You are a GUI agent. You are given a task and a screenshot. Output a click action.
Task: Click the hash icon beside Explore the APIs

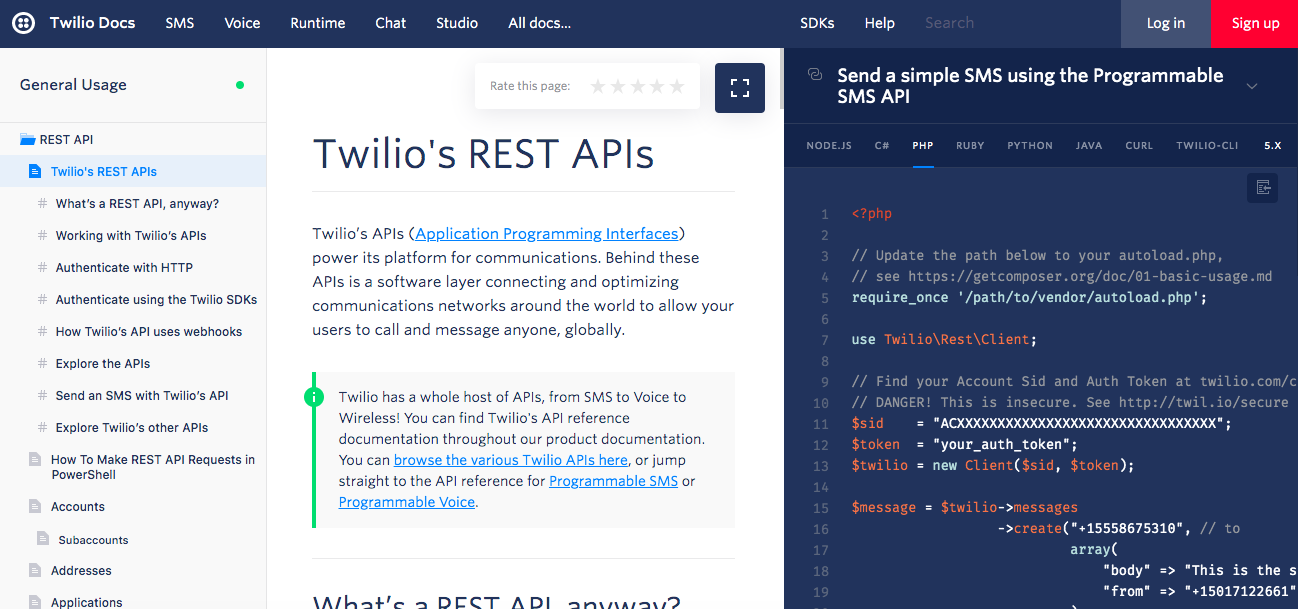point(42,363)
